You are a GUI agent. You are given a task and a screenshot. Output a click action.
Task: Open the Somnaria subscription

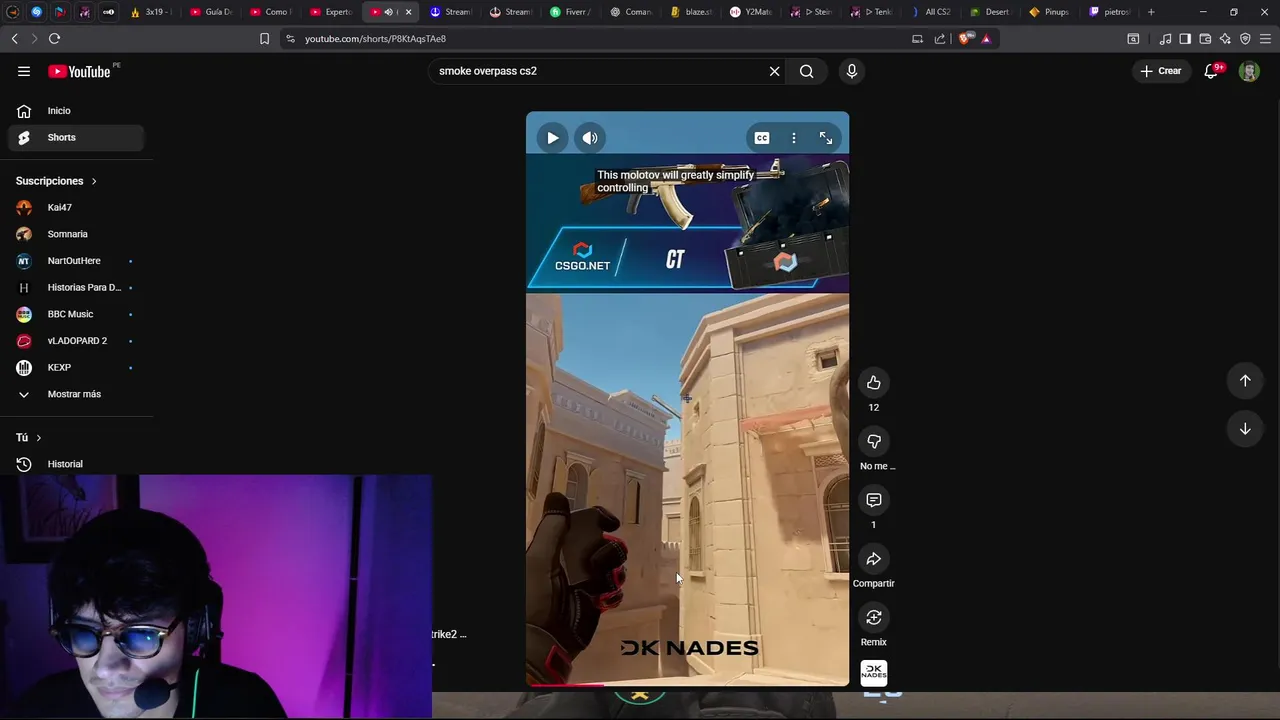pos(76,234)
